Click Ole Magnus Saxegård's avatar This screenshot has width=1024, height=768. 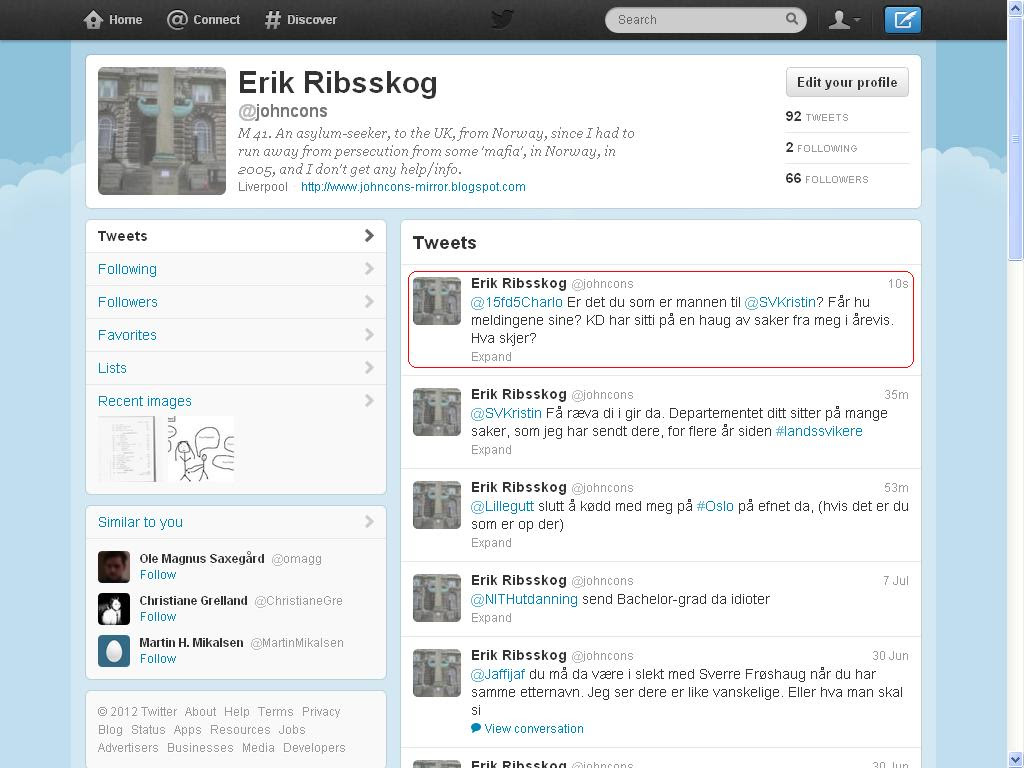[x=114, y=567]
